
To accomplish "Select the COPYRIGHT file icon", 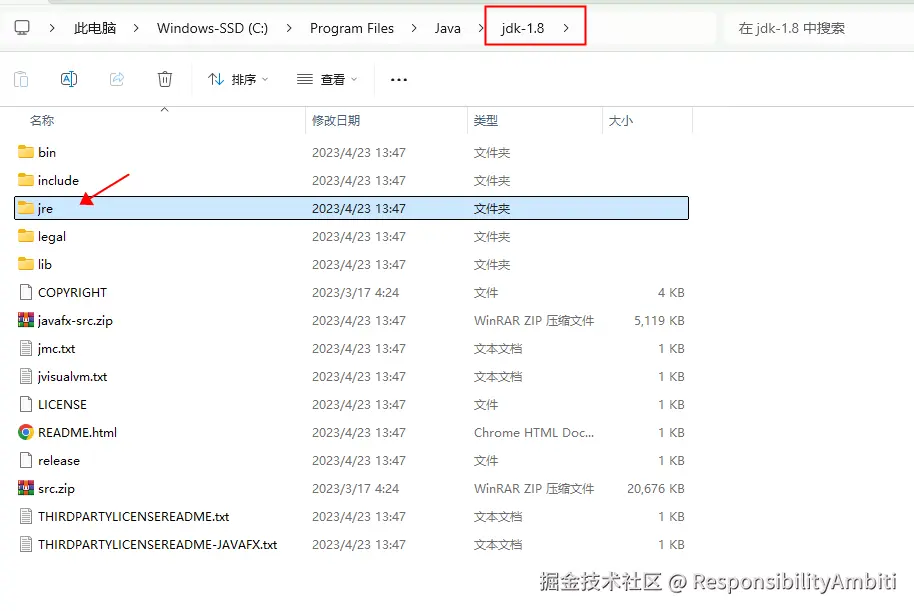I will coord(26,292).
